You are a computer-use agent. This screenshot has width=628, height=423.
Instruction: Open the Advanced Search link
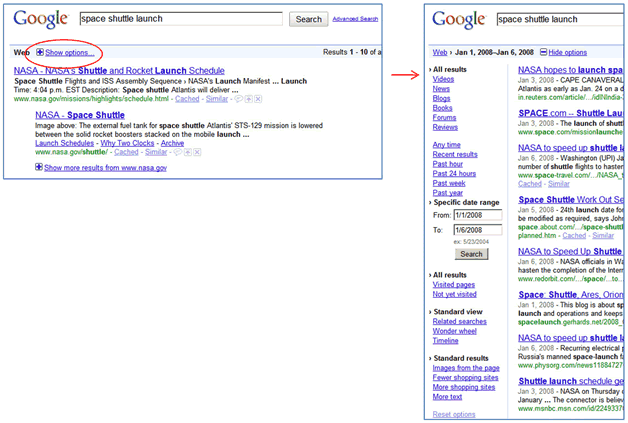[x=355, y=19]
